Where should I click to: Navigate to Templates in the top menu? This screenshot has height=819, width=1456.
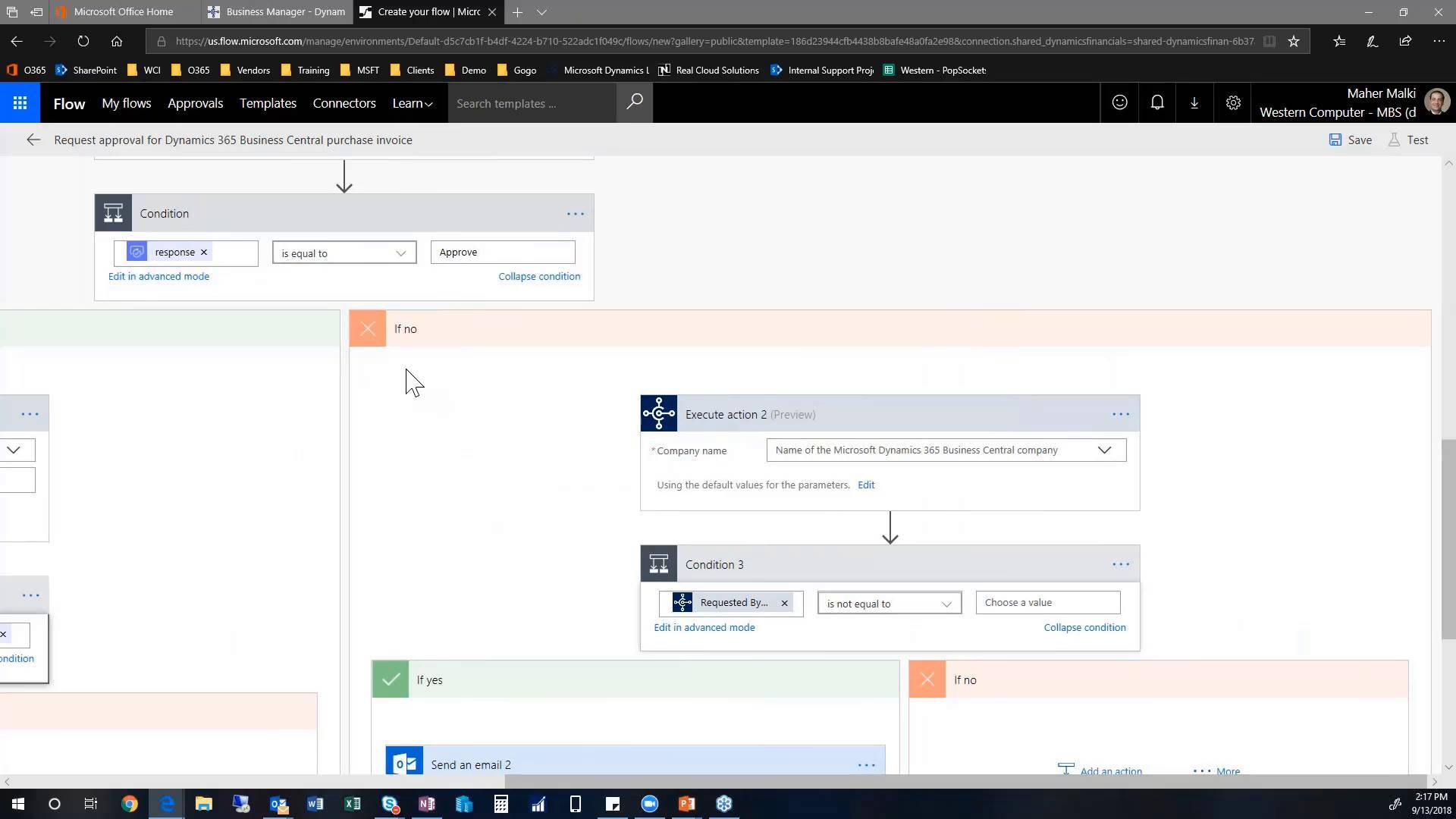pos(267,103)
